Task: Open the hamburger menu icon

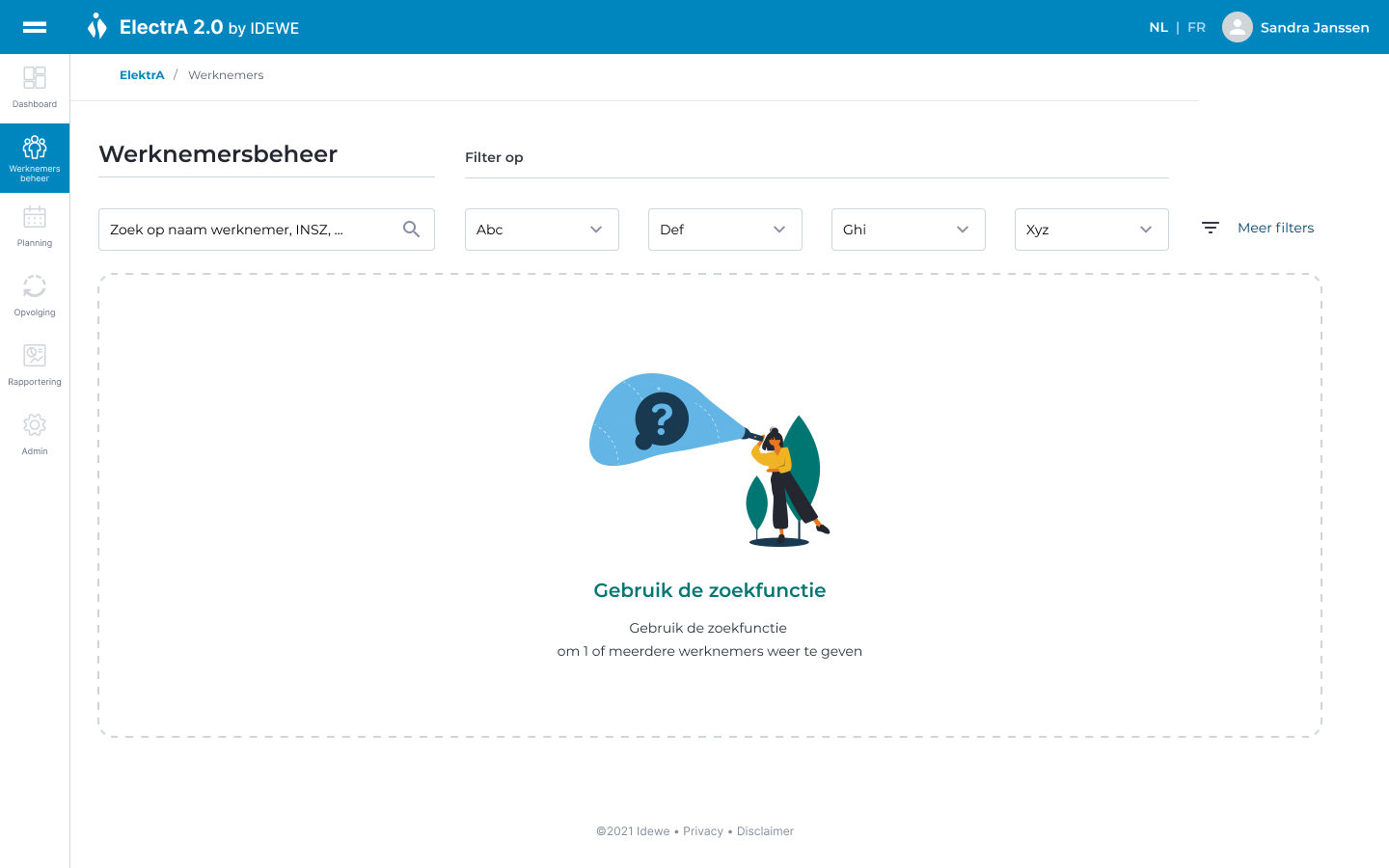Action: (35, 27)
